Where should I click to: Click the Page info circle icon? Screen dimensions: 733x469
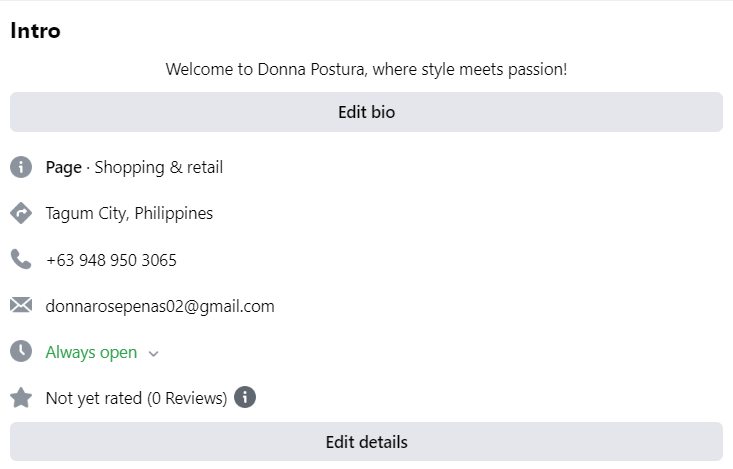point(21,167)
